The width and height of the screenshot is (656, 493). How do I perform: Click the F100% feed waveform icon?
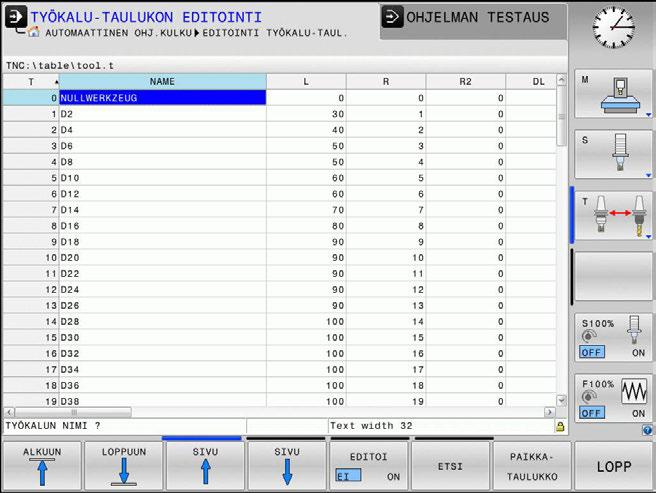[x=634, y=391]
